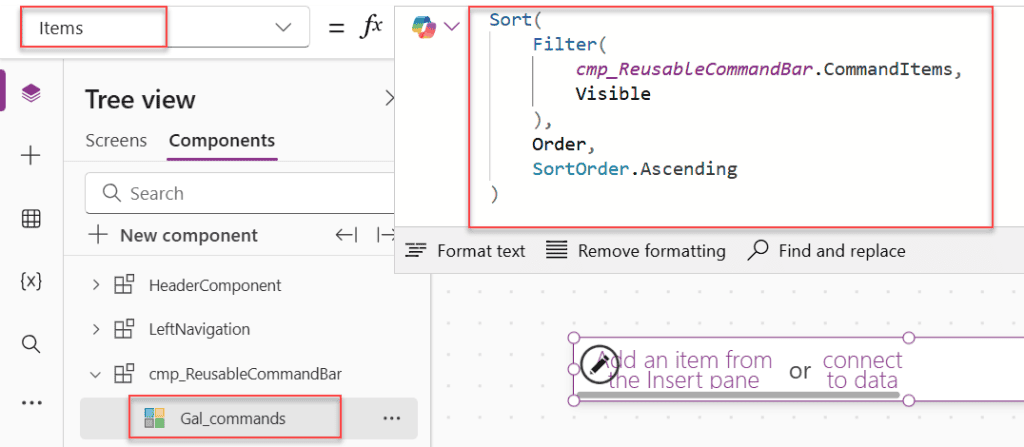This screenshot has width=1024, height=447.
Task: Switch to the Screens tab
Action: [x=116, y=141]
